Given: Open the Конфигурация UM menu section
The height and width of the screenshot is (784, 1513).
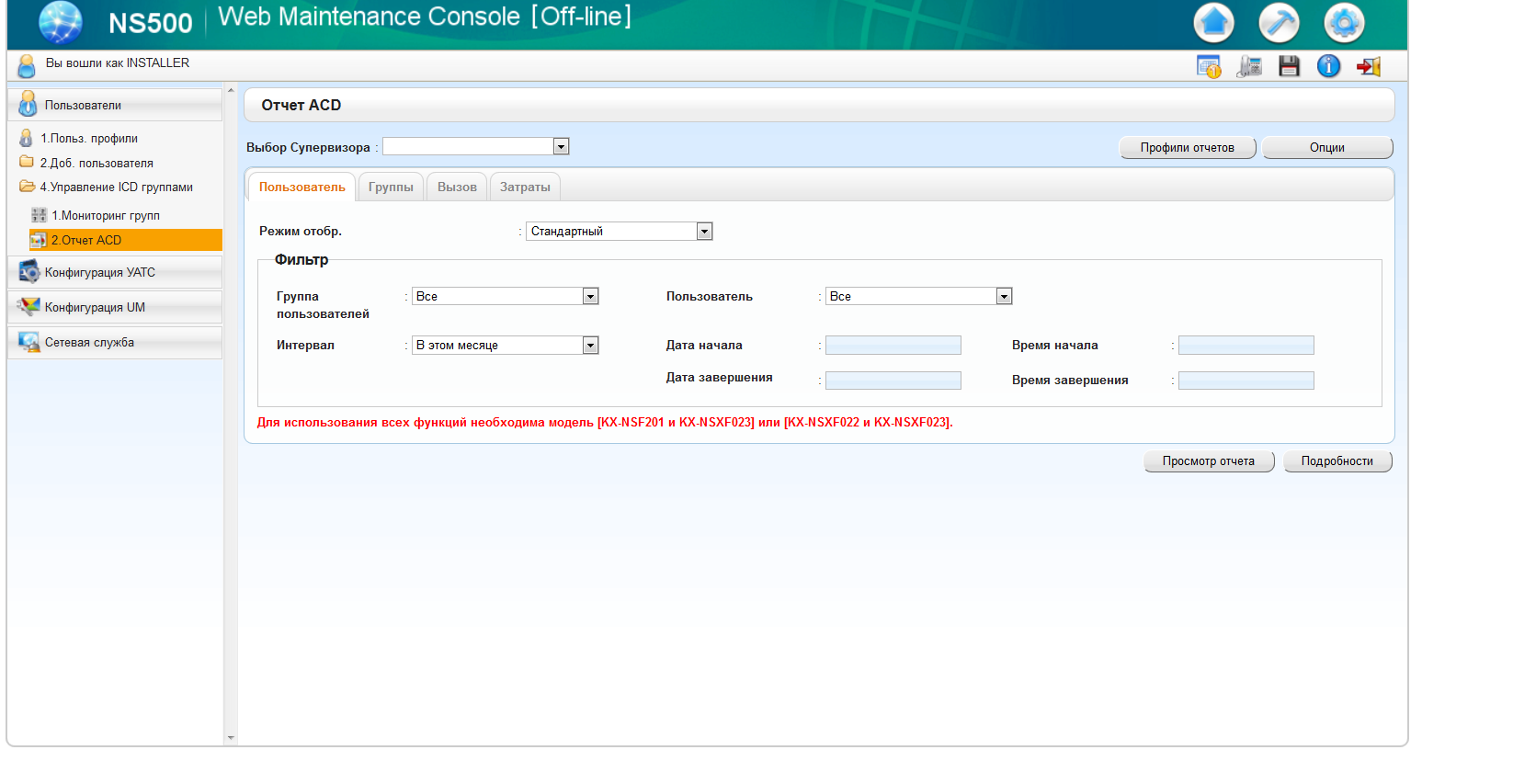Looking at the screenshot, I should pos(115,307).
